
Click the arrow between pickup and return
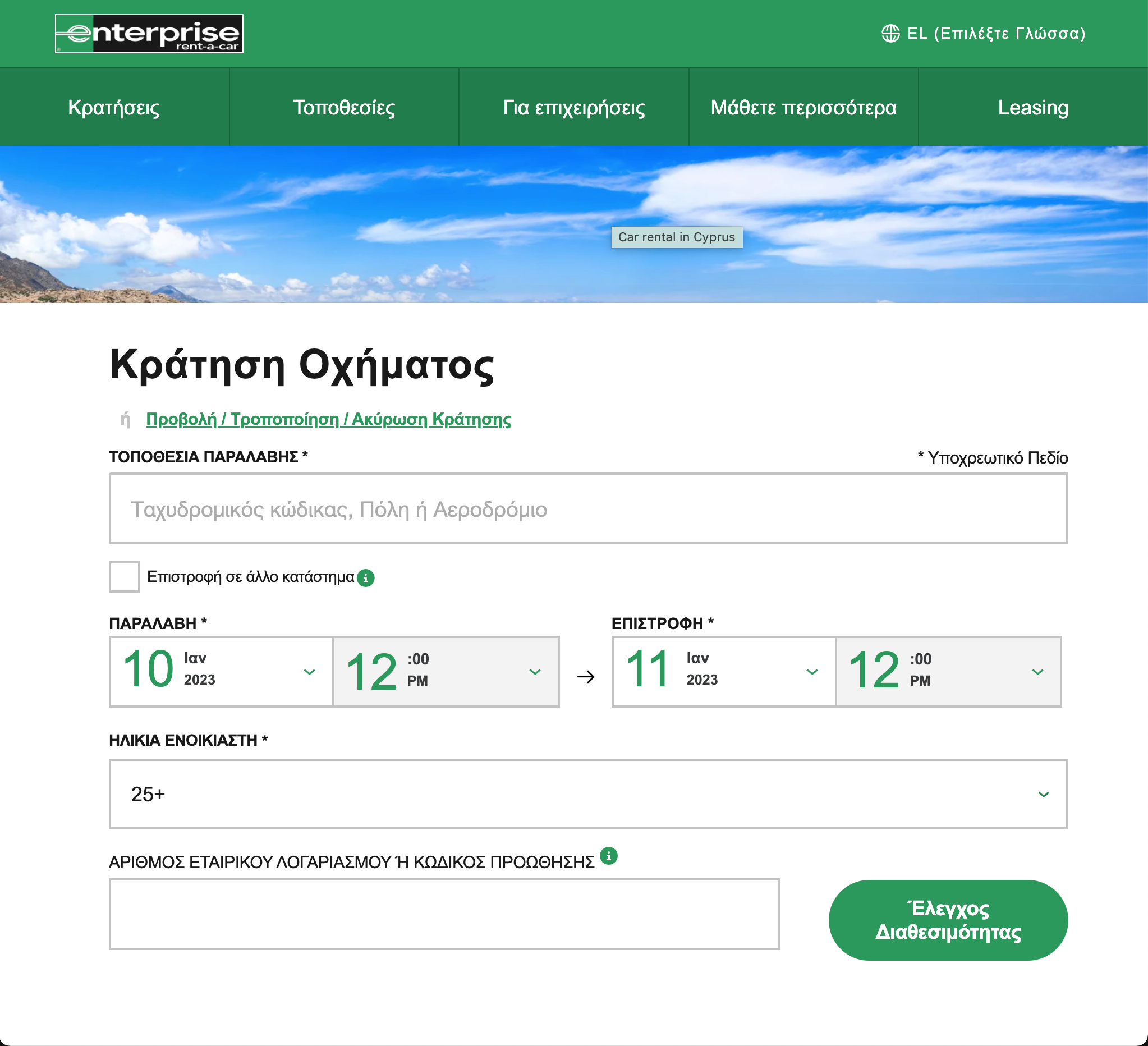(585, 676)
